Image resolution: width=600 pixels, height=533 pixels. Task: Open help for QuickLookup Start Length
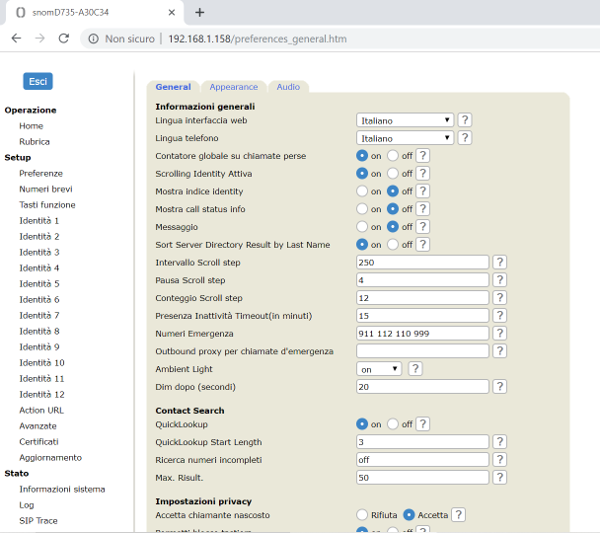click(x=500, y=442)
